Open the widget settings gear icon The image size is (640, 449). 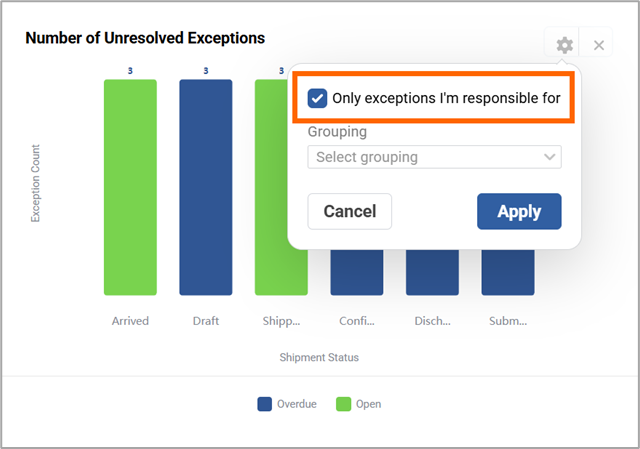point(564,45)
